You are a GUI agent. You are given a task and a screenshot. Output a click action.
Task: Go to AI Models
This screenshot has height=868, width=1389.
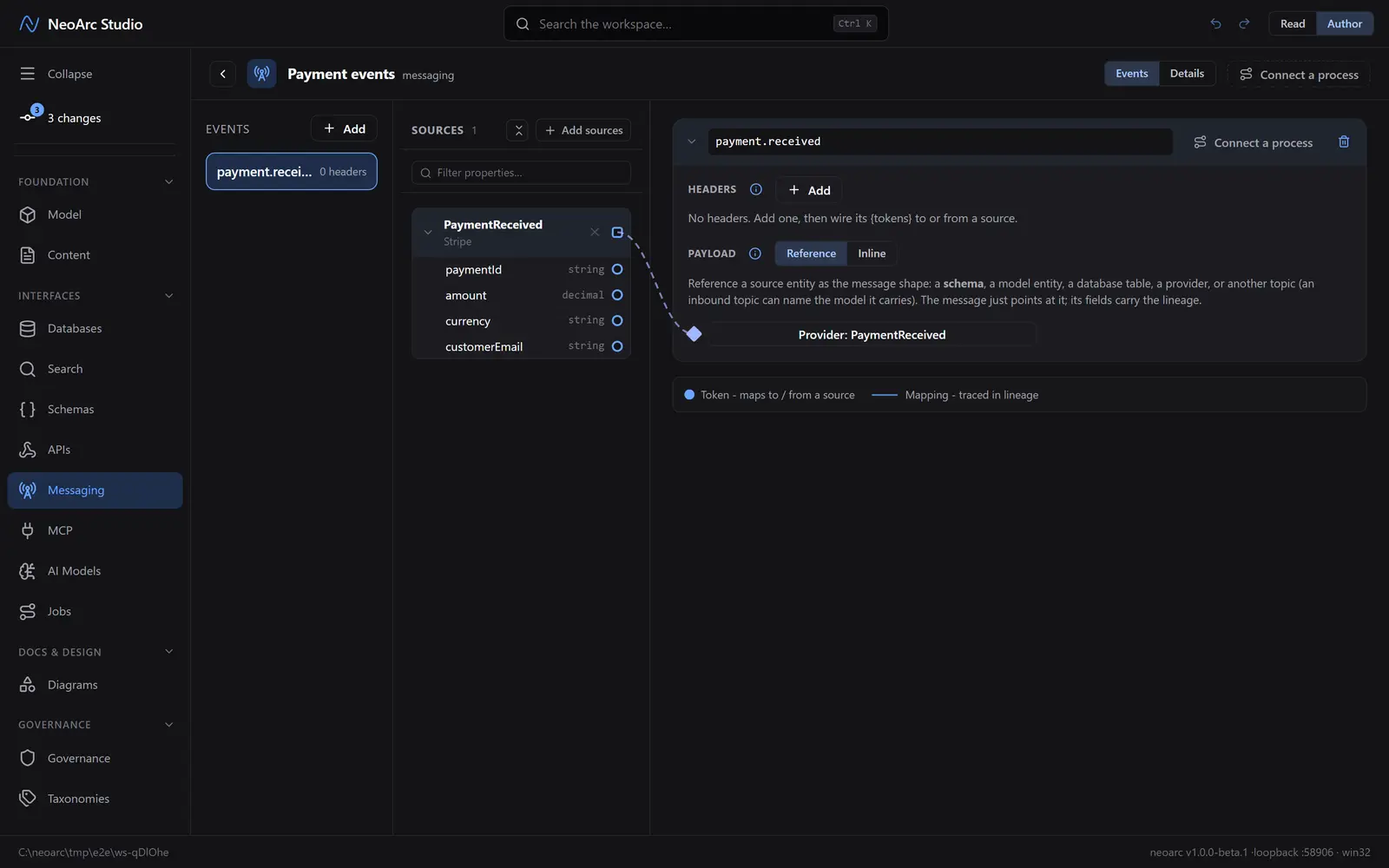point(95,571)
